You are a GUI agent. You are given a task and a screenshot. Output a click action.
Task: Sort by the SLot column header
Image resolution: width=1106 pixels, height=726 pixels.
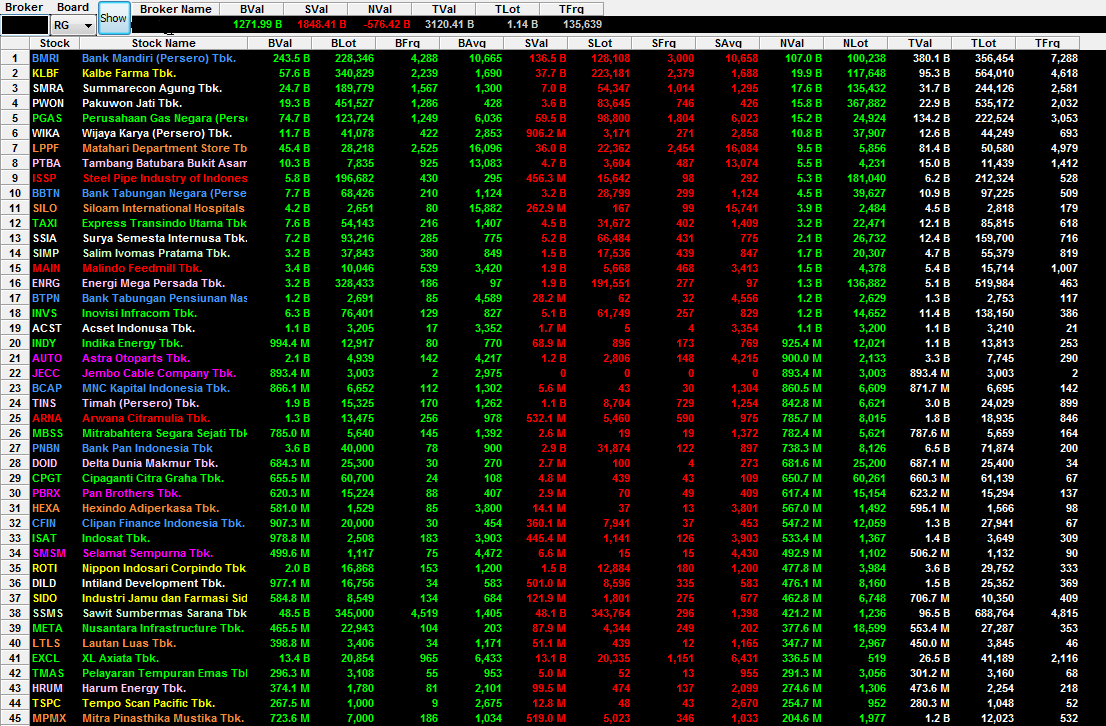[x=600, y=44]
